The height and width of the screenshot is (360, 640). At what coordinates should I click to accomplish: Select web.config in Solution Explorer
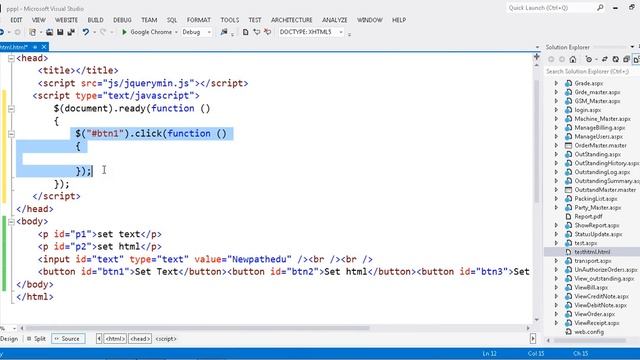point(589,332)
